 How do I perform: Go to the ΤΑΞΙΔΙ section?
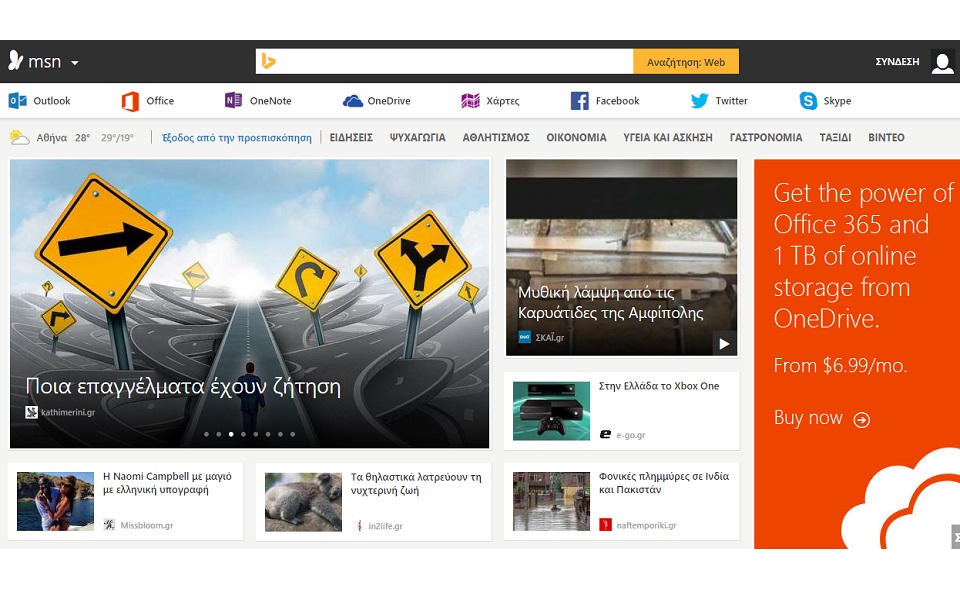(x=835, y=138)
